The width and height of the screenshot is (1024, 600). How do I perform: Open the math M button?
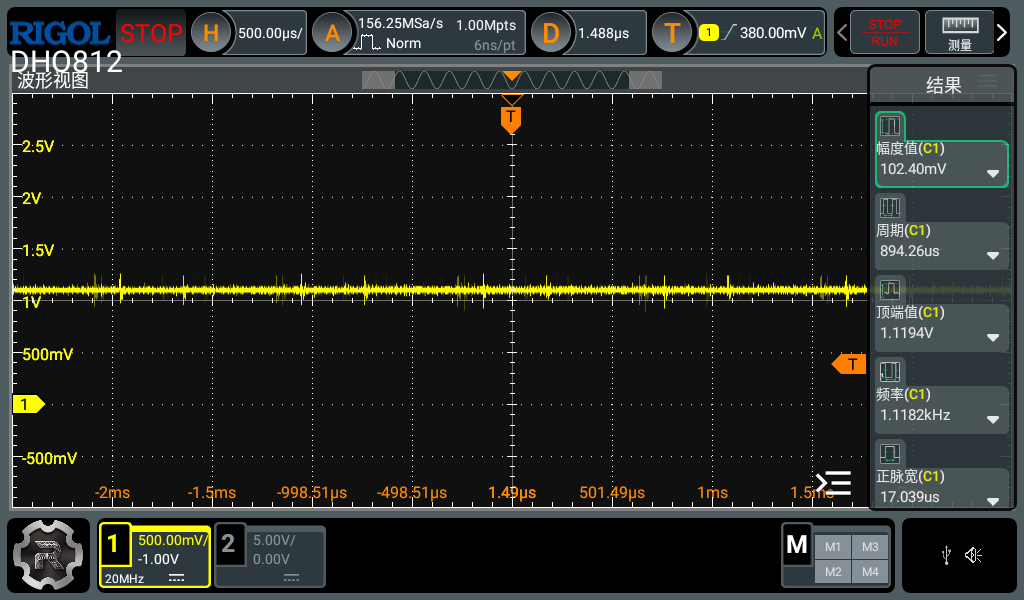[x=797, y=544]
